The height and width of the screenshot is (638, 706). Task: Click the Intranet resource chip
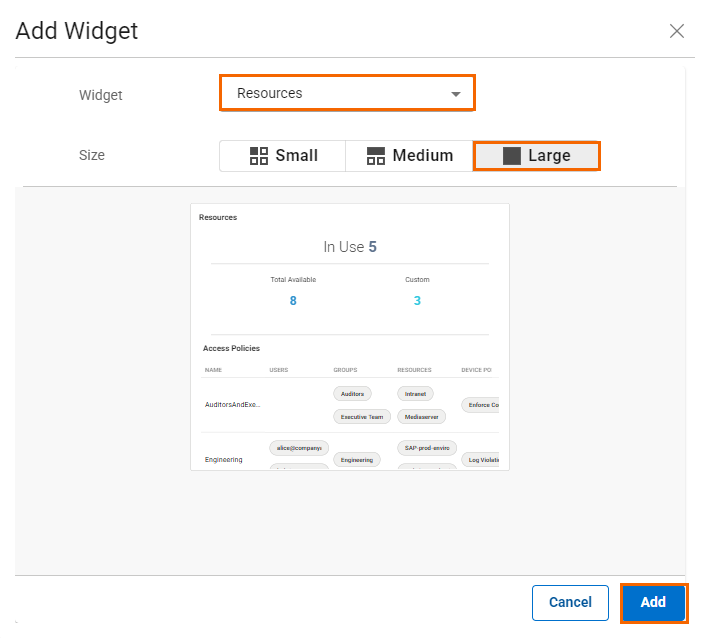tap(415, 394)
